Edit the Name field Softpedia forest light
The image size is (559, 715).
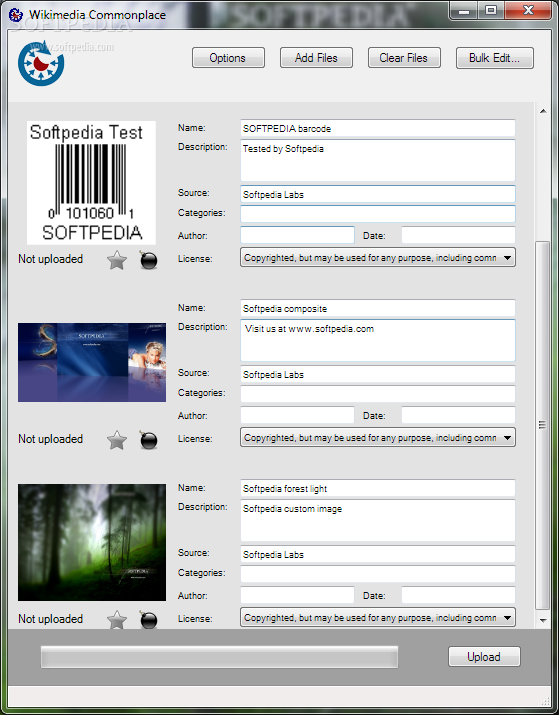pyautogui.click(x=378, y=489)
